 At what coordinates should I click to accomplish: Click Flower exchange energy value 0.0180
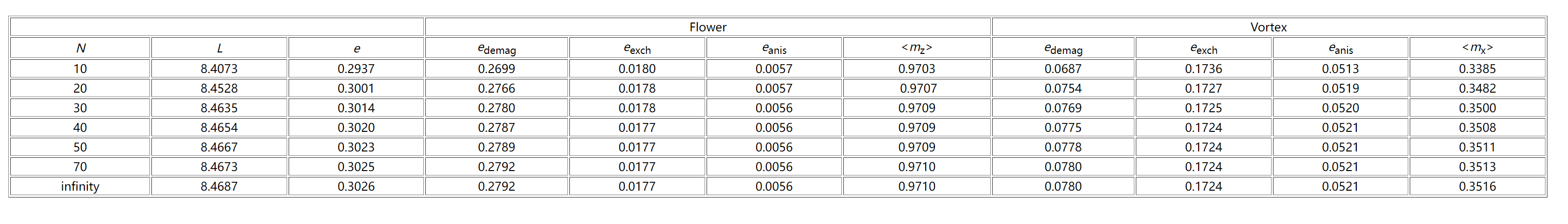(637, 69)
